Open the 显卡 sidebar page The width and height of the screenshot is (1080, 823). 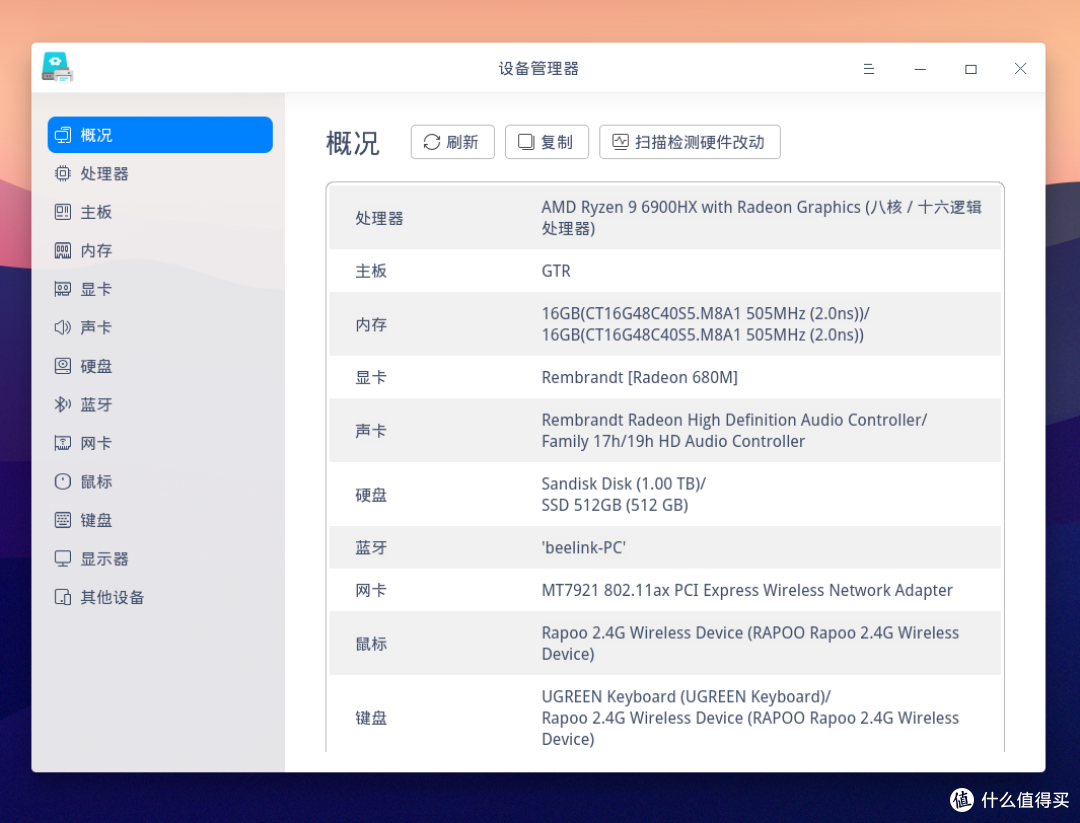pos(160,289)
